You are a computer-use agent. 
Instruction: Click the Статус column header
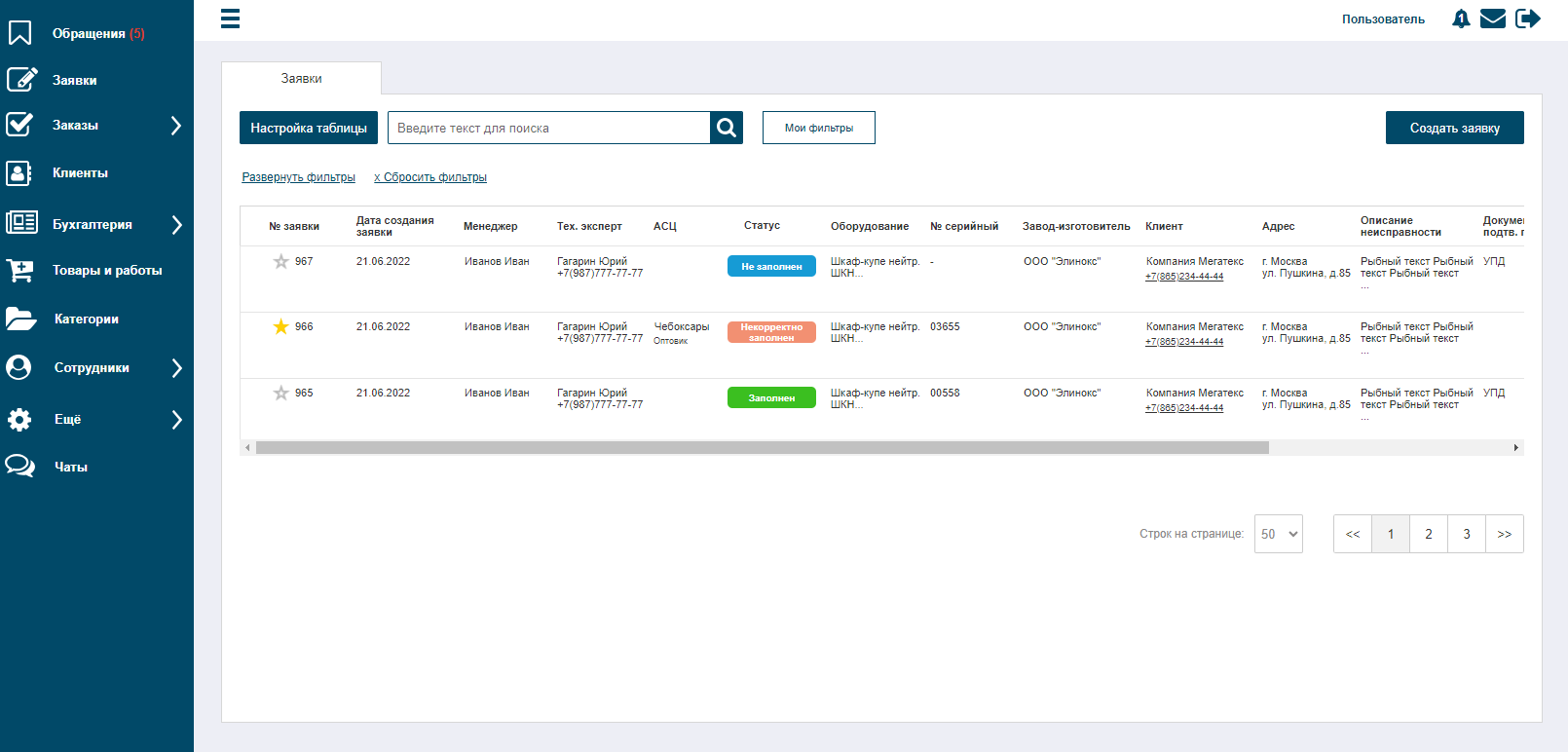(x=762, y=225)
